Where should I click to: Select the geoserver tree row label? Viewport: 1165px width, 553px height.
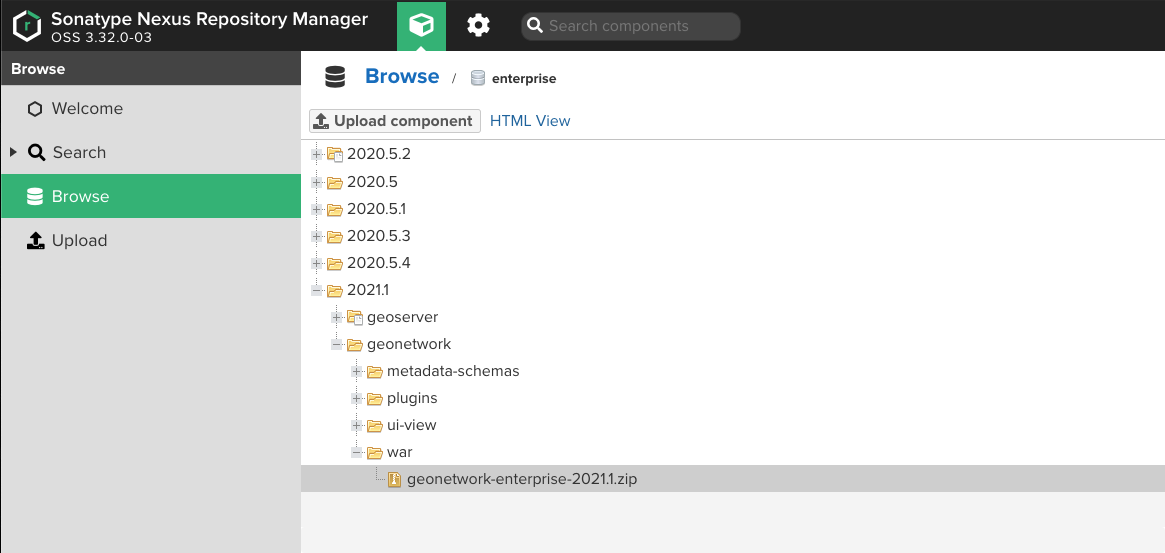coord(403,317)
